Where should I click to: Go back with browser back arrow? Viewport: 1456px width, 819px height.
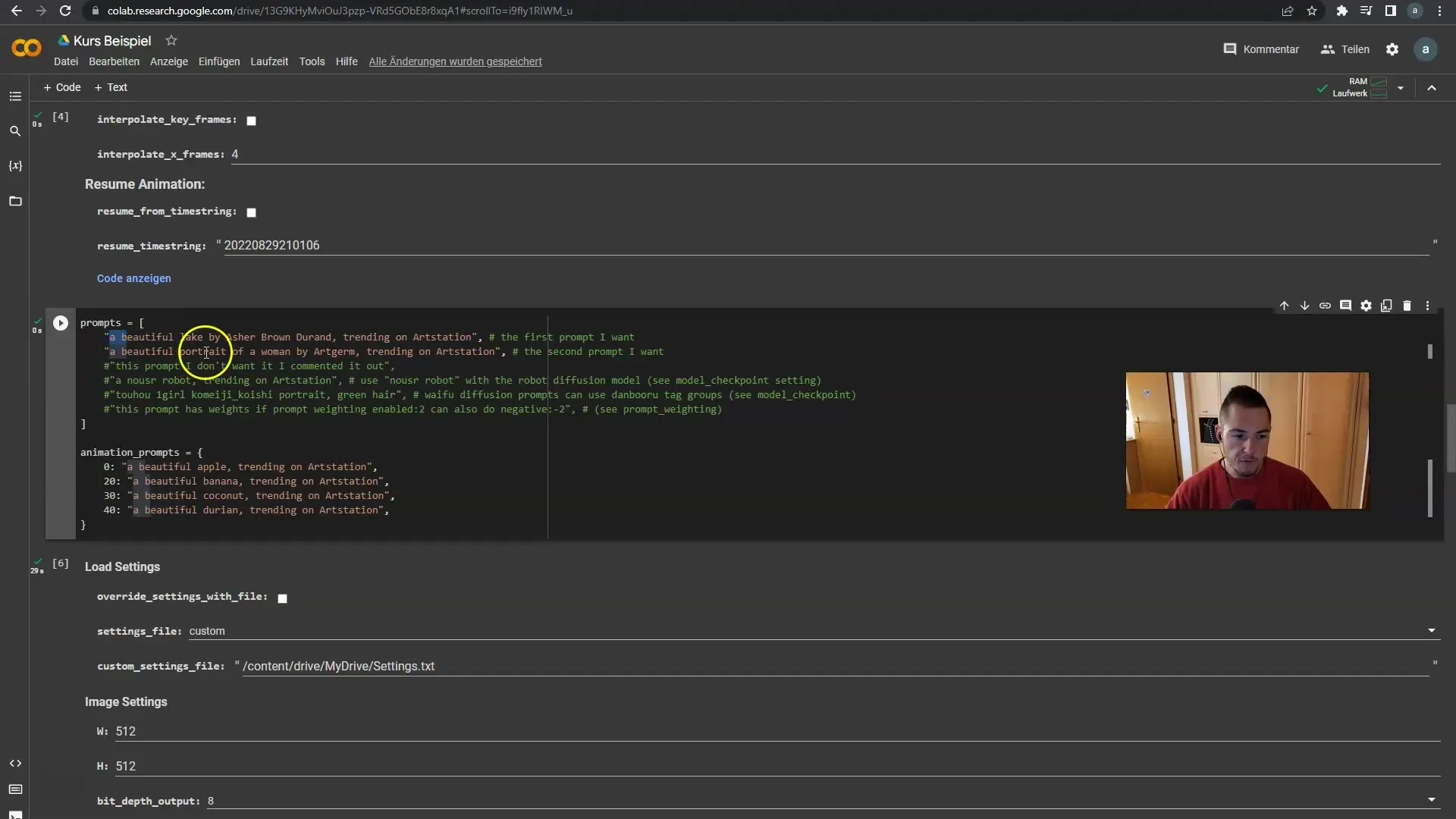pyautogui.click(x=16, y=11)
